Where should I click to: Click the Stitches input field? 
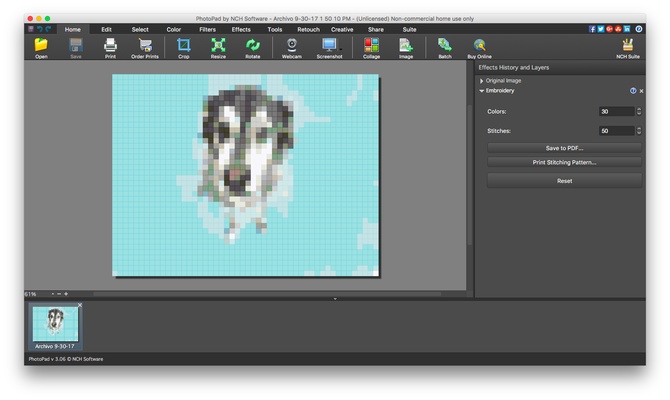(x=617, y=131)
